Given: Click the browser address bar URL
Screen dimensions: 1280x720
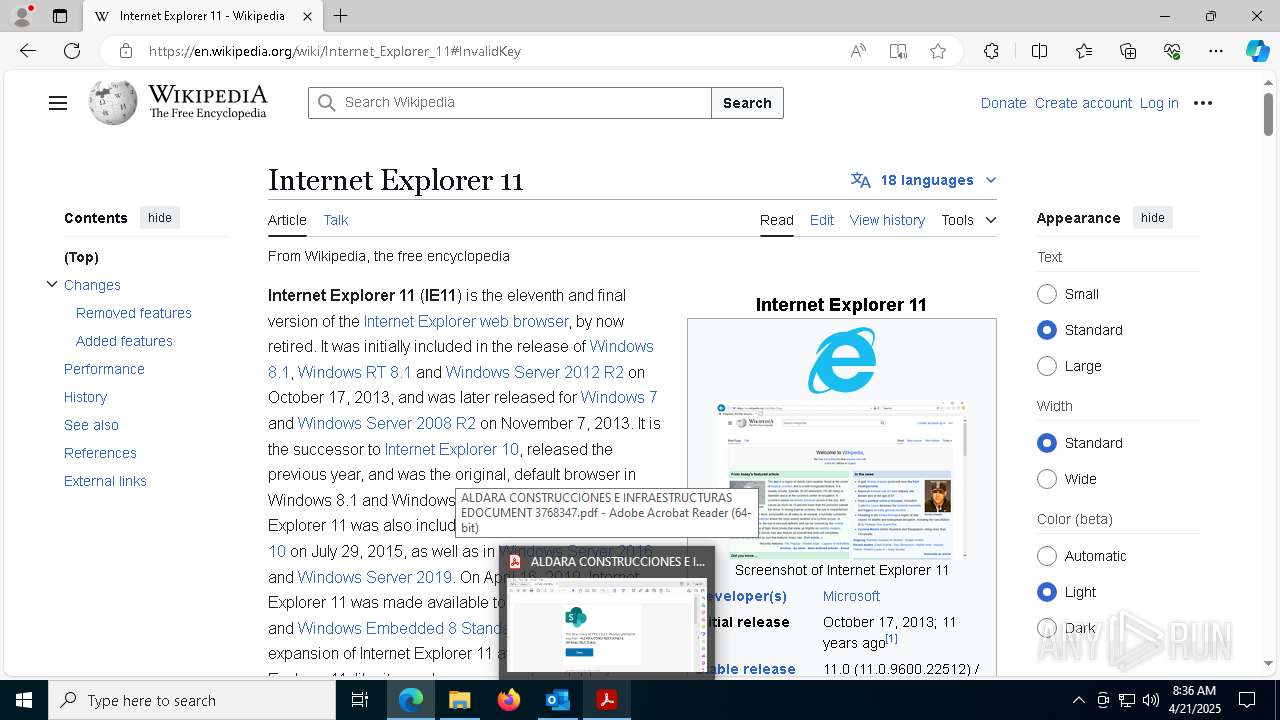Looking at the screenshot, I should coord(335,51).
